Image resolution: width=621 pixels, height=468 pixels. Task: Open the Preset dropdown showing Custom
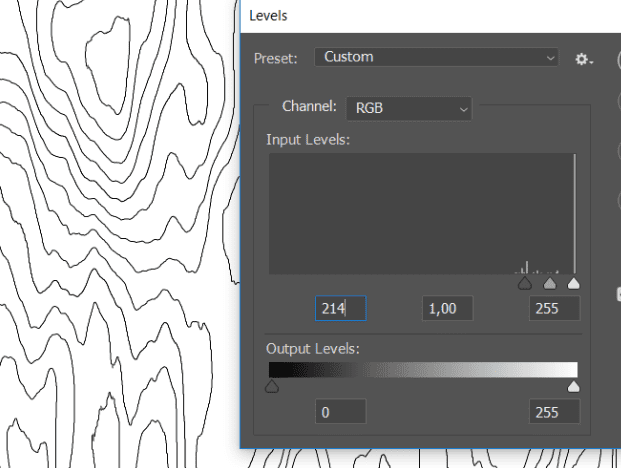pyautogui.click(x=436, y=57)
